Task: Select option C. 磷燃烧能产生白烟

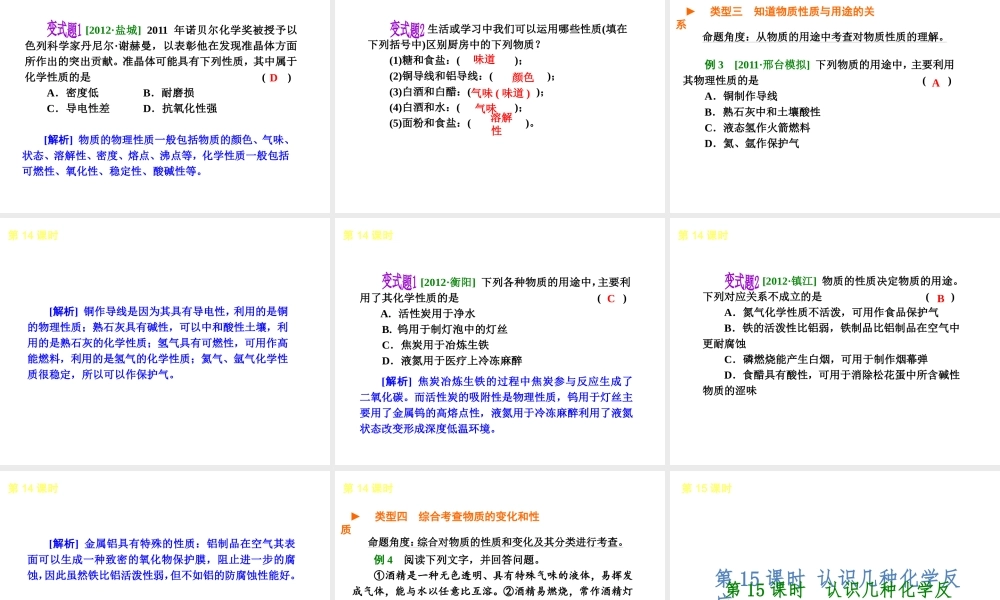Action: click(826, 360)
